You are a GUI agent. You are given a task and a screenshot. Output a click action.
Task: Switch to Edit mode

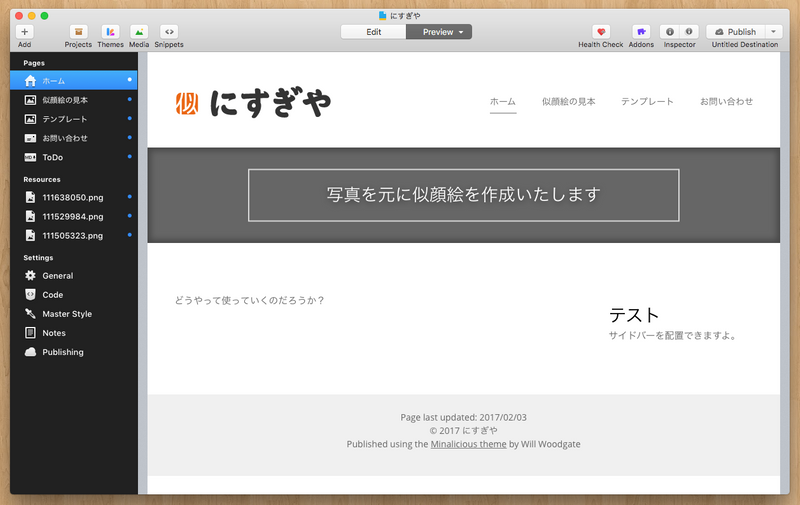coord(373,32)
